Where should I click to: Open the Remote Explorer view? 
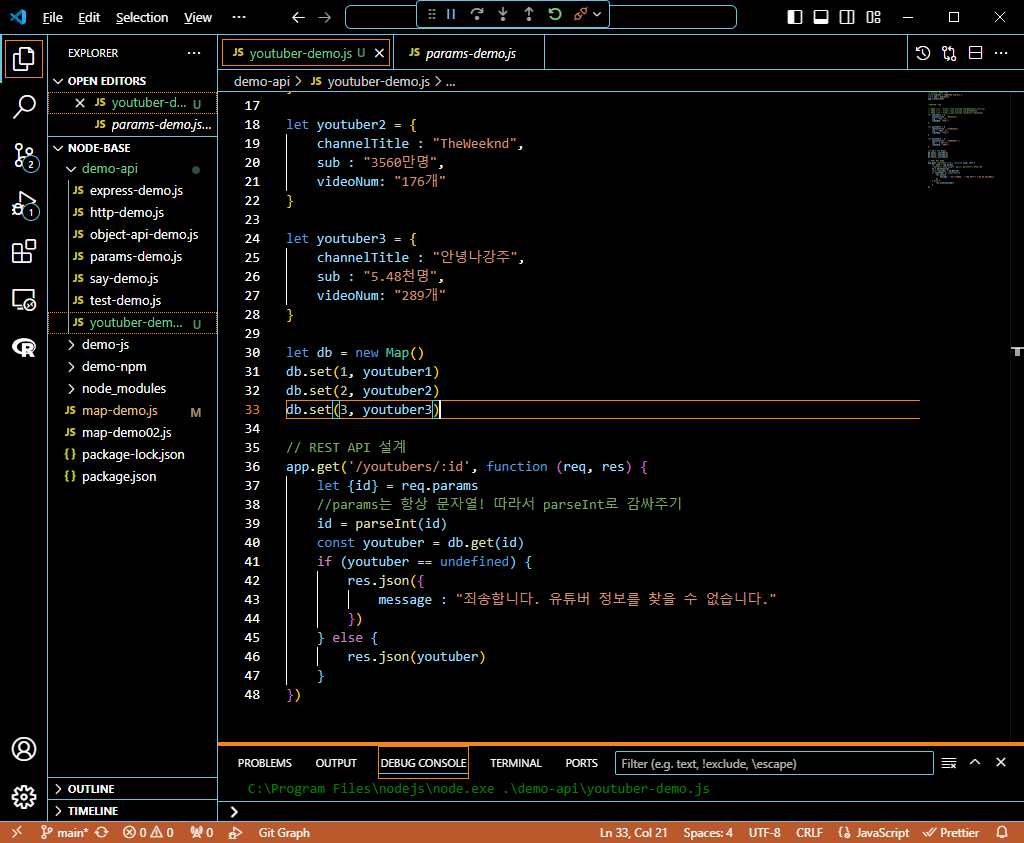tap(24, 300)
